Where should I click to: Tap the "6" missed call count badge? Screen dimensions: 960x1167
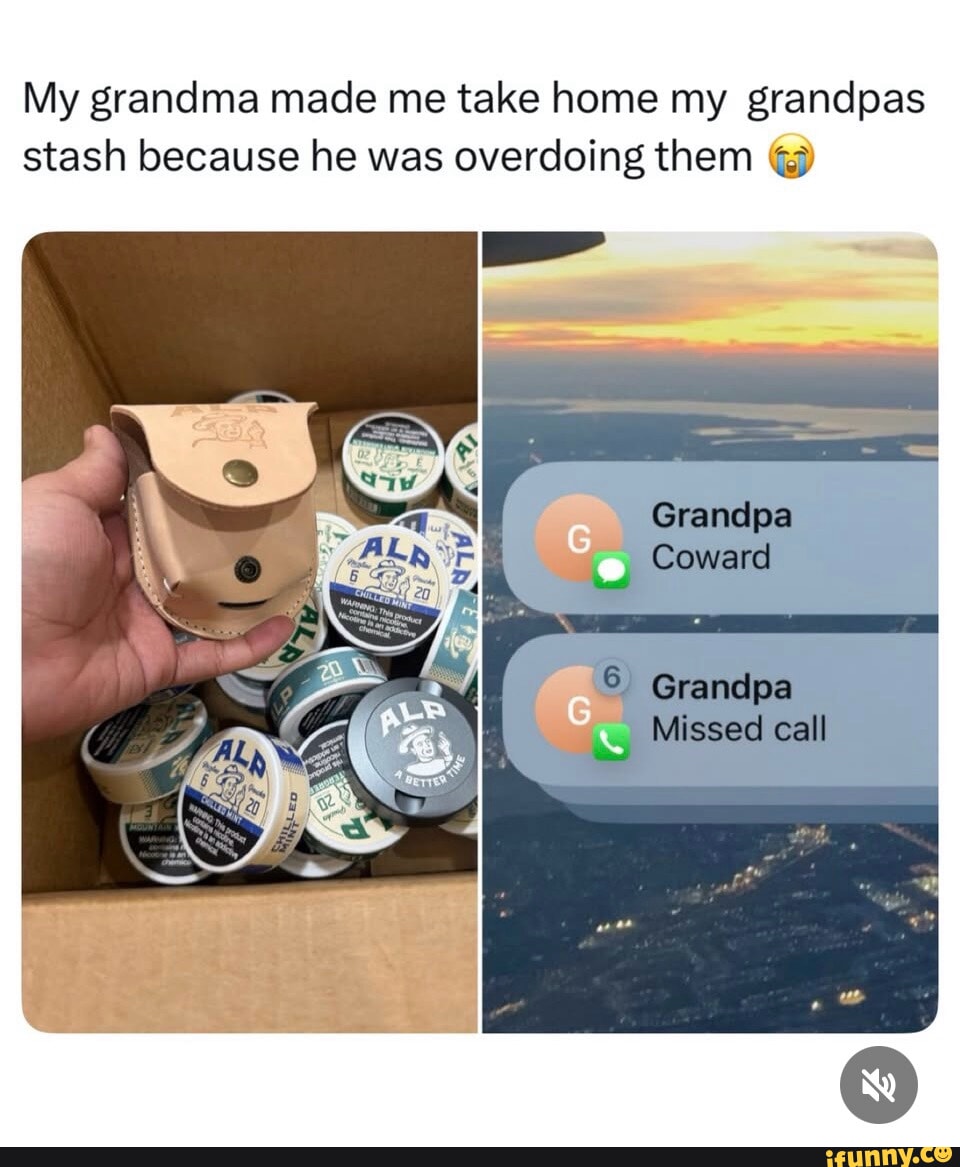610,678
